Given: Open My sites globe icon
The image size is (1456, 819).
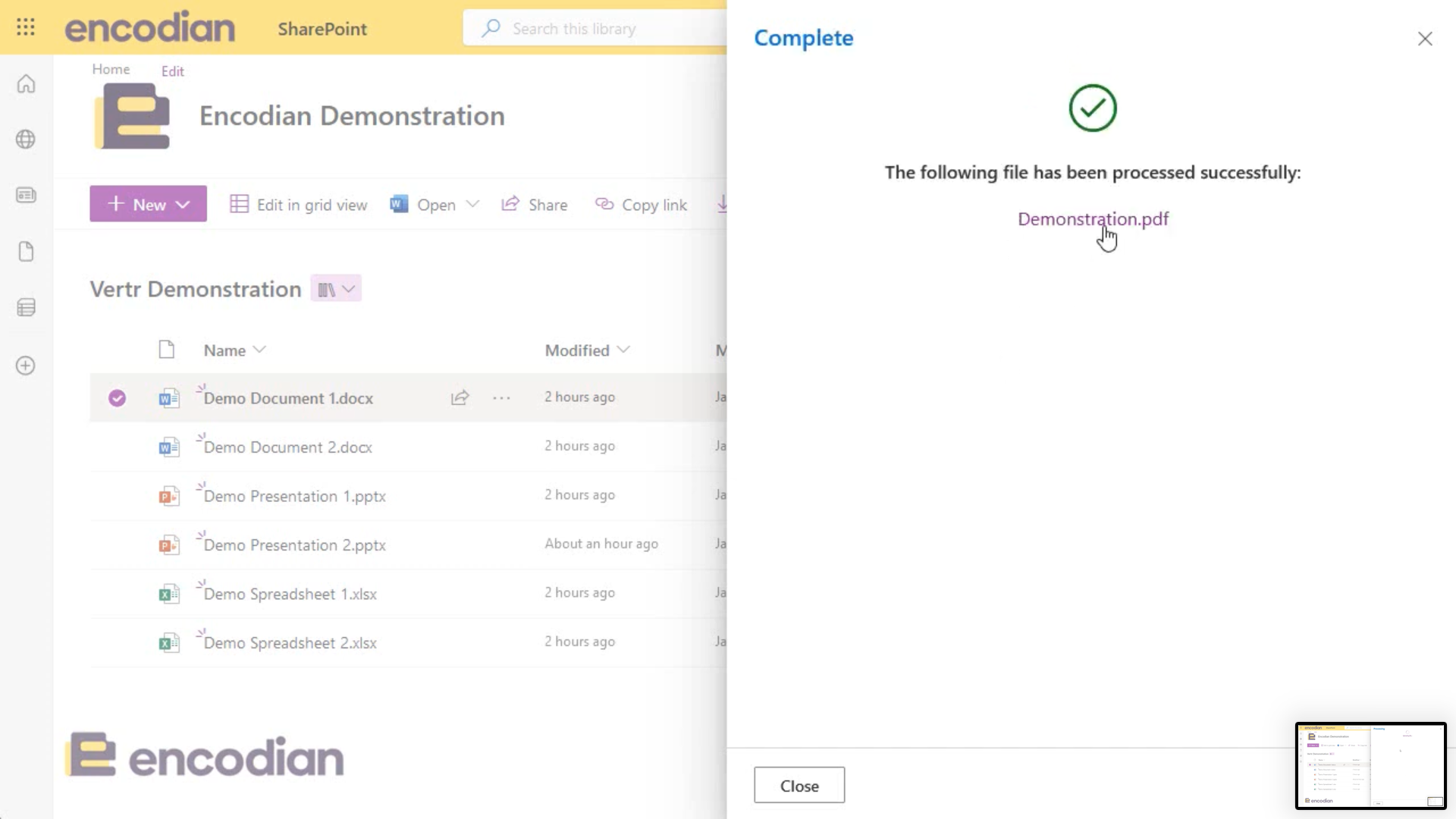Looking at the screenshot, I should [26, 140].
